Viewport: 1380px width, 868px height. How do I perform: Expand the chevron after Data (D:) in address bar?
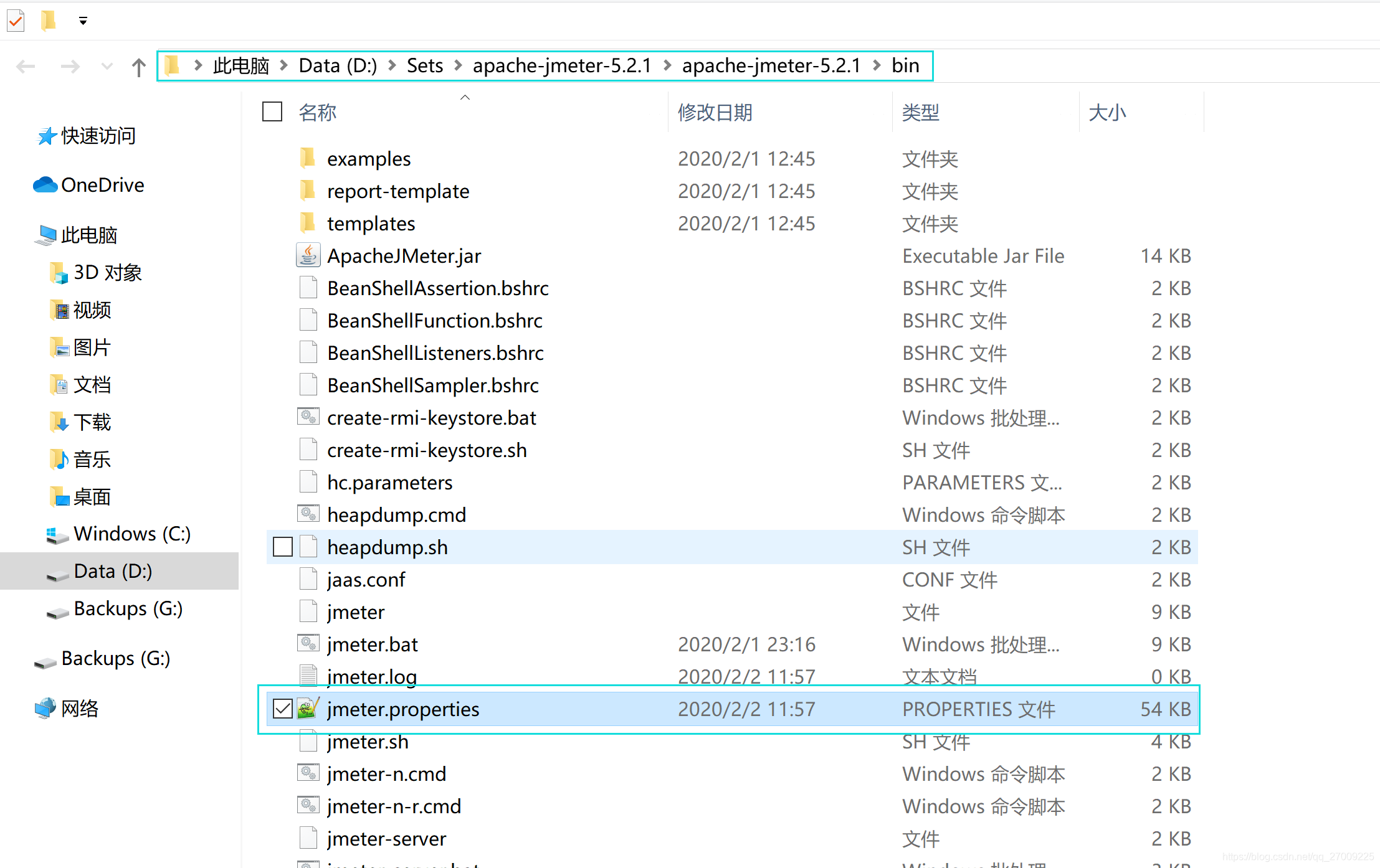(x=393, y=65)
